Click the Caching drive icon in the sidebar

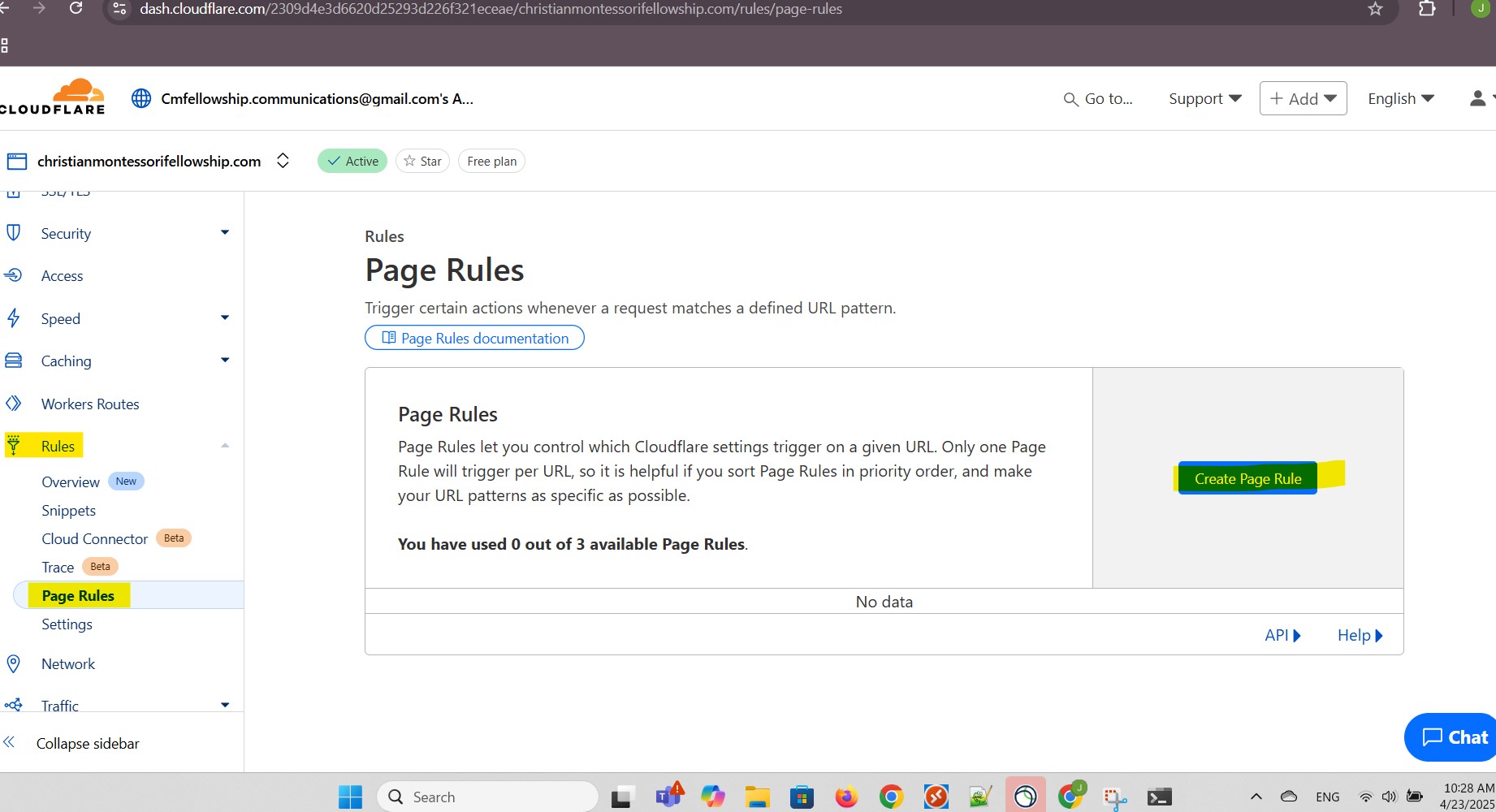(14, 361)
